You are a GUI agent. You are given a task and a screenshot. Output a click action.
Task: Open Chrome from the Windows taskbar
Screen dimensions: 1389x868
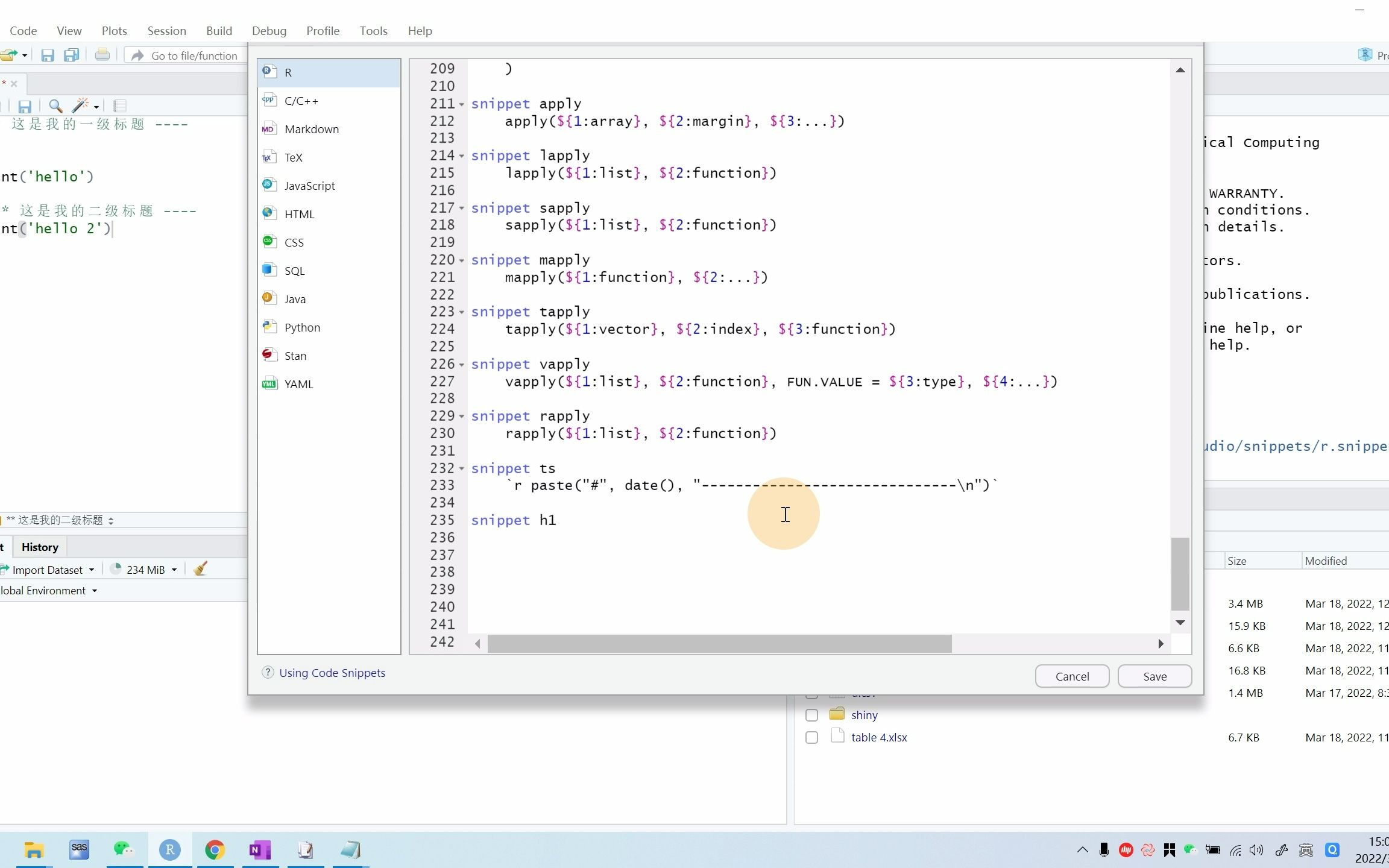[215, 850]
